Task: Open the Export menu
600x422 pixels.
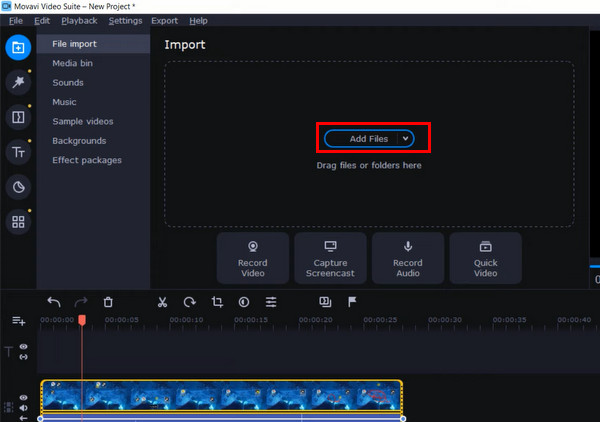Action: (165, 21)
